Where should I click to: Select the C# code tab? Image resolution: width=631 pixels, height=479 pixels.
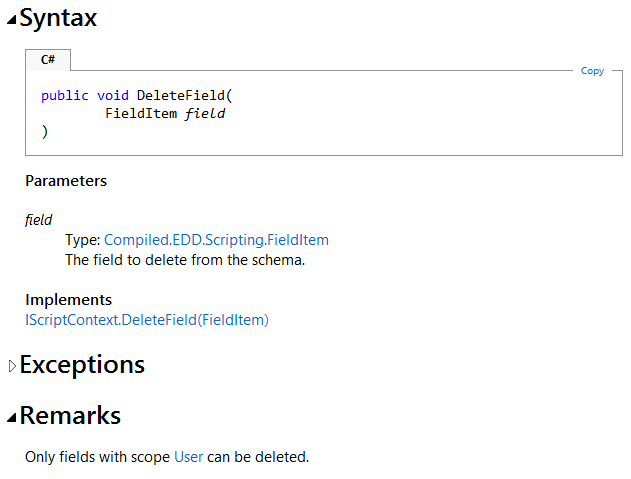[x=48, y=60]
